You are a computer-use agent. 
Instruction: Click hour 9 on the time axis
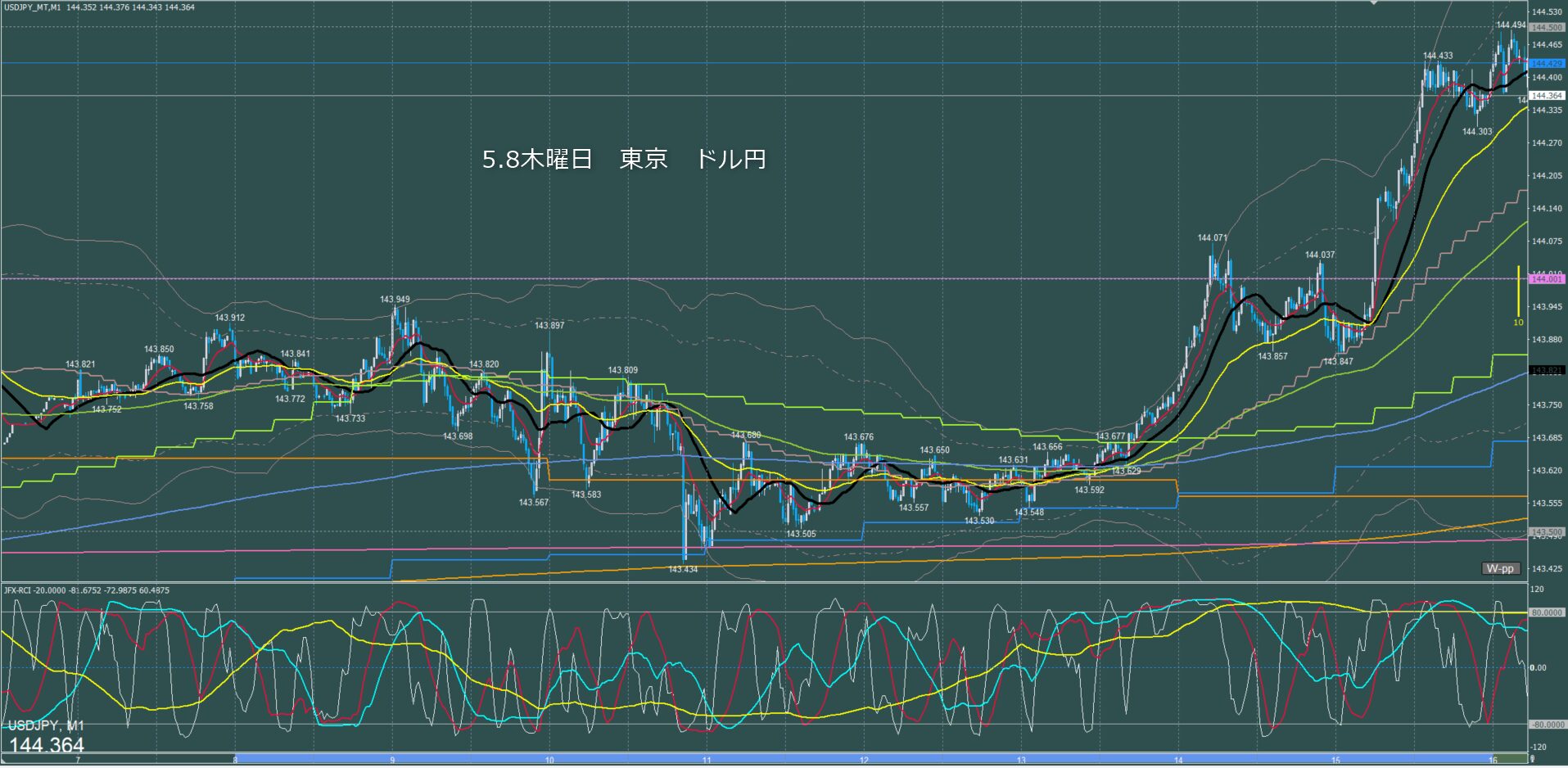[393, 761]
